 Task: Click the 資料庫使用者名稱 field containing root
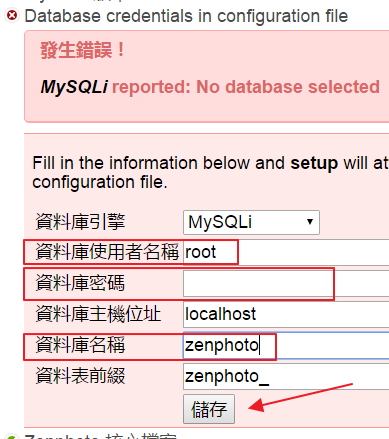point(286,252)
